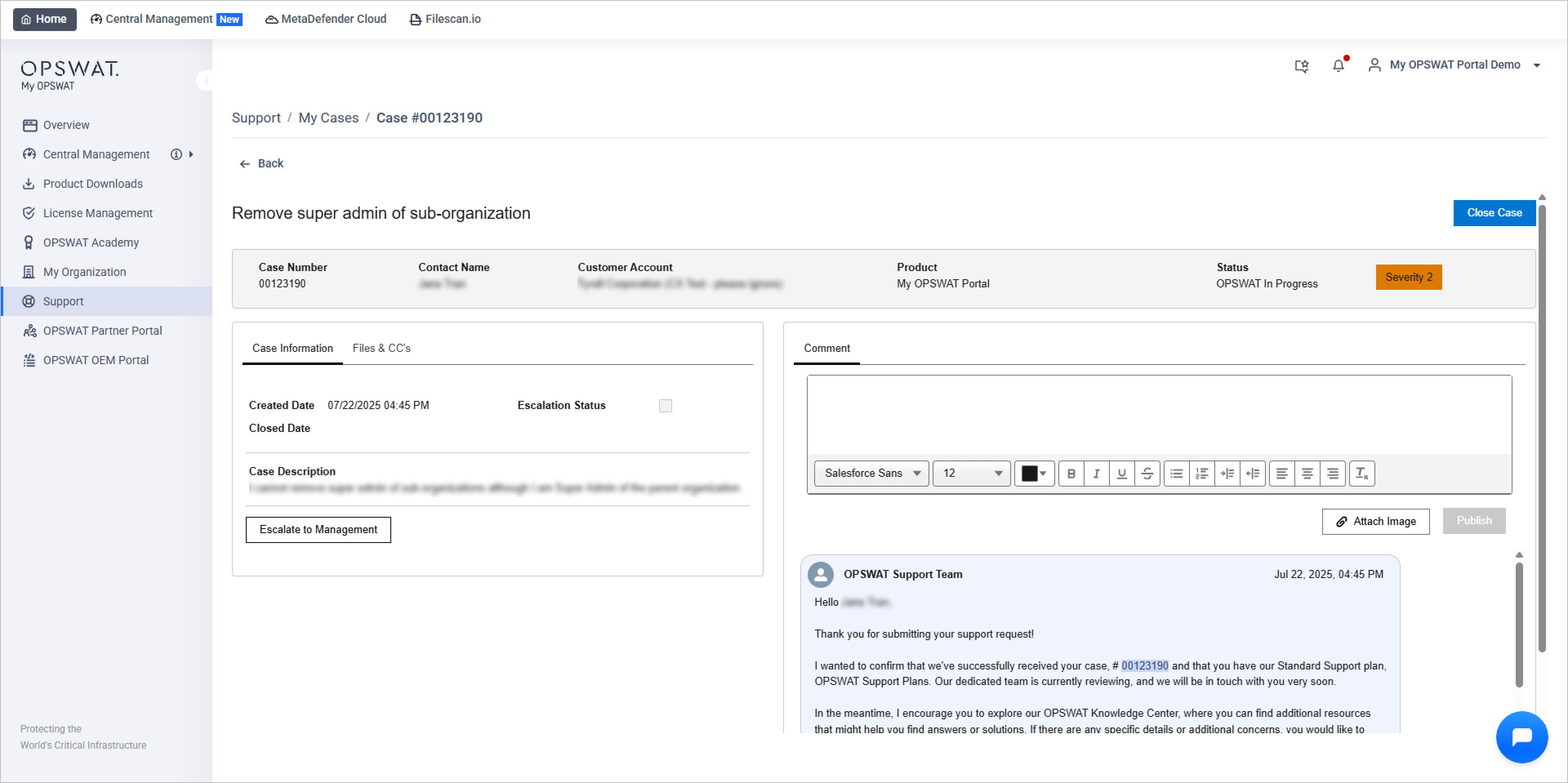The width and height of the screenshot is (1568, 783).
Task: Collapse the sidebar with the arrow handle
Action: point(206,80)
